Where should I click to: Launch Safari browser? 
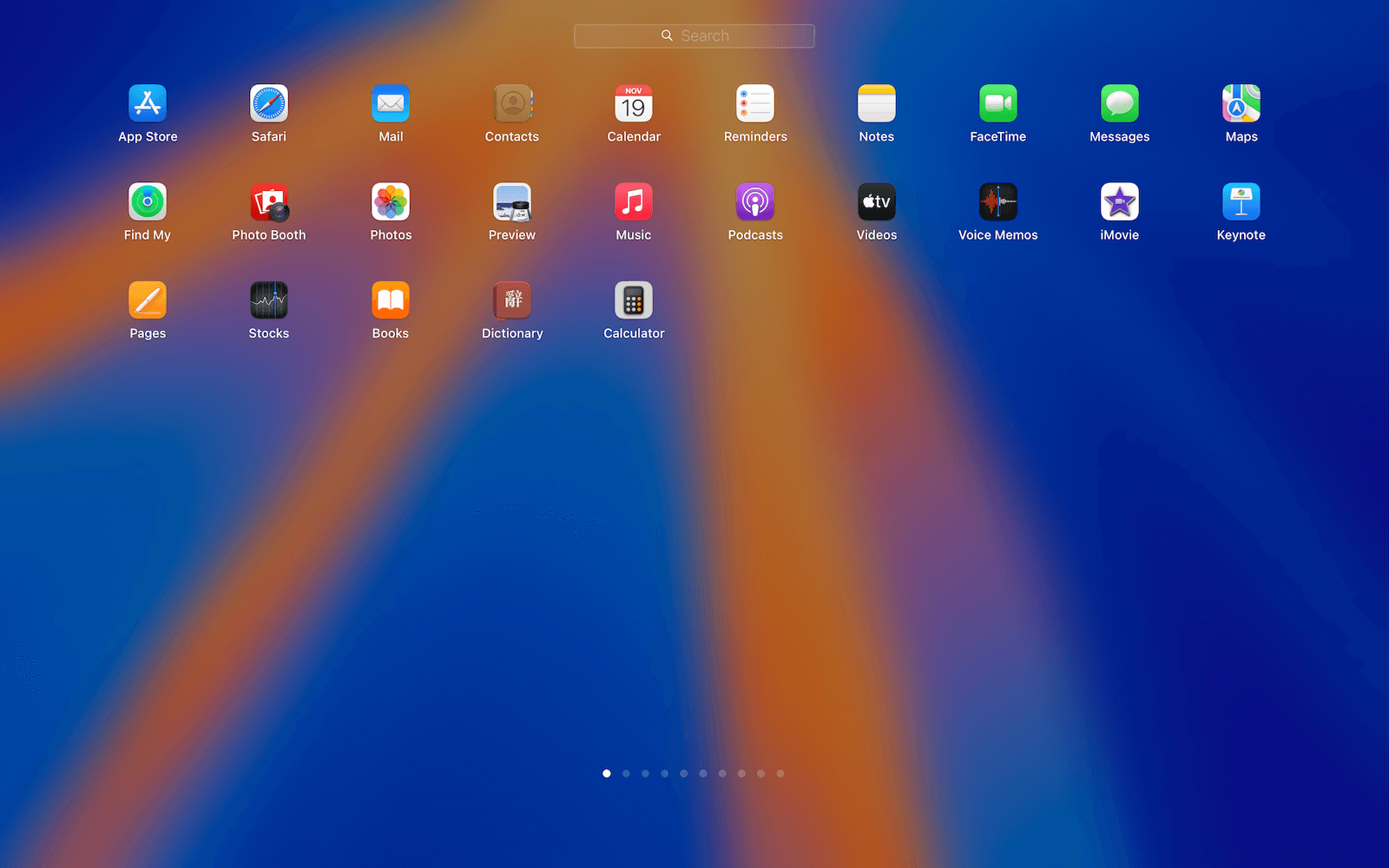point(269,104)
